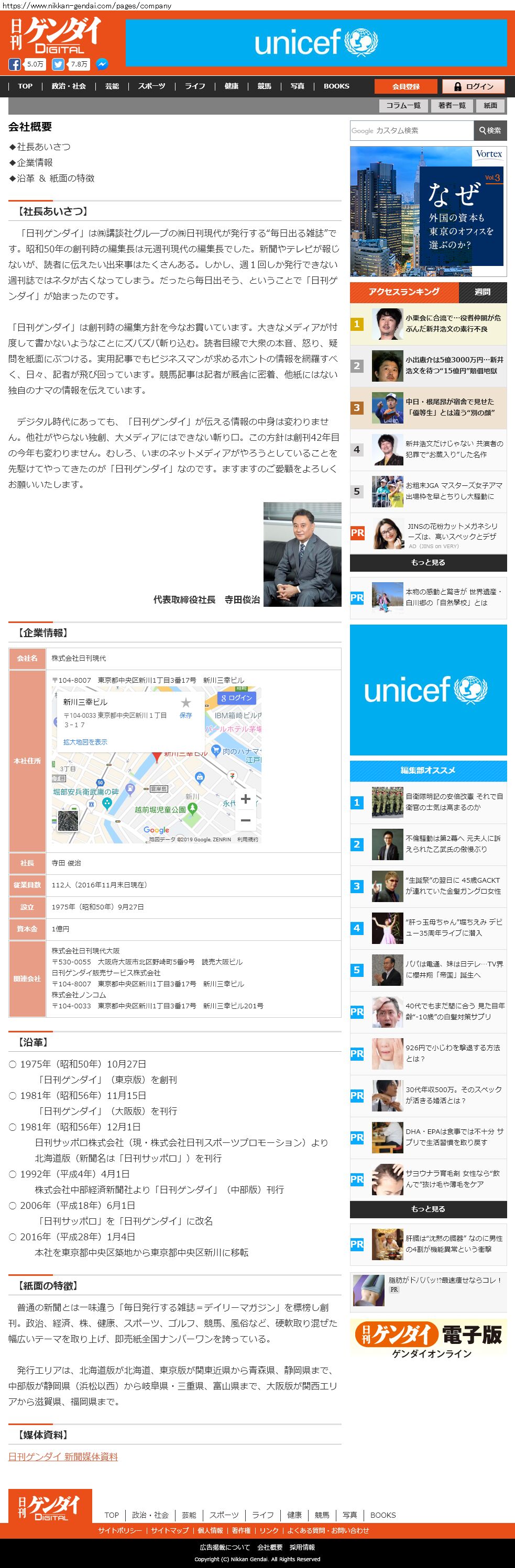Image resolution: width=515 pixels, height=1568 pixels.
Task: Open the TOP menu item
Action: click(25, 86)
